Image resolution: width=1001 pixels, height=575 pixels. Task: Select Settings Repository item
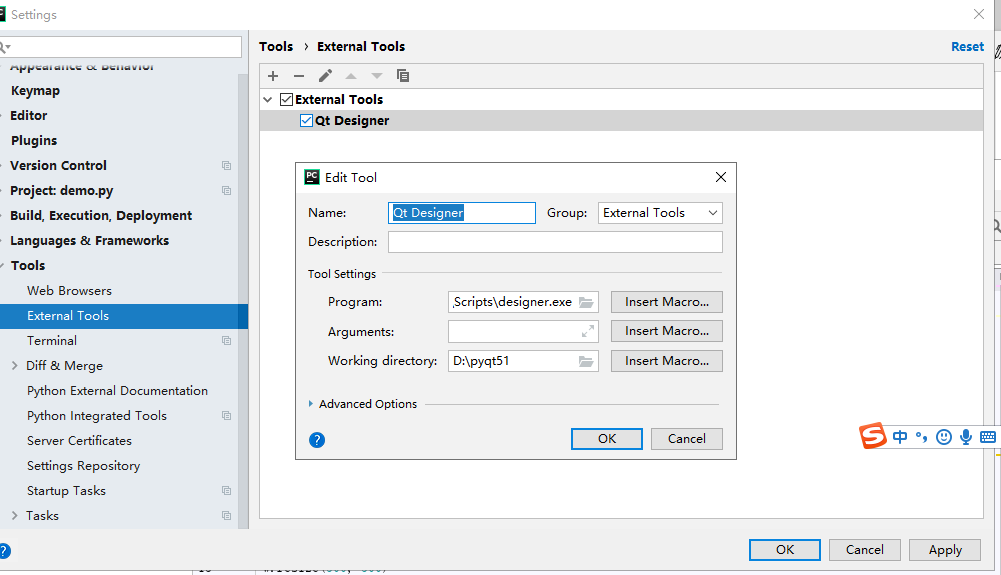click(x=84, y=466)
